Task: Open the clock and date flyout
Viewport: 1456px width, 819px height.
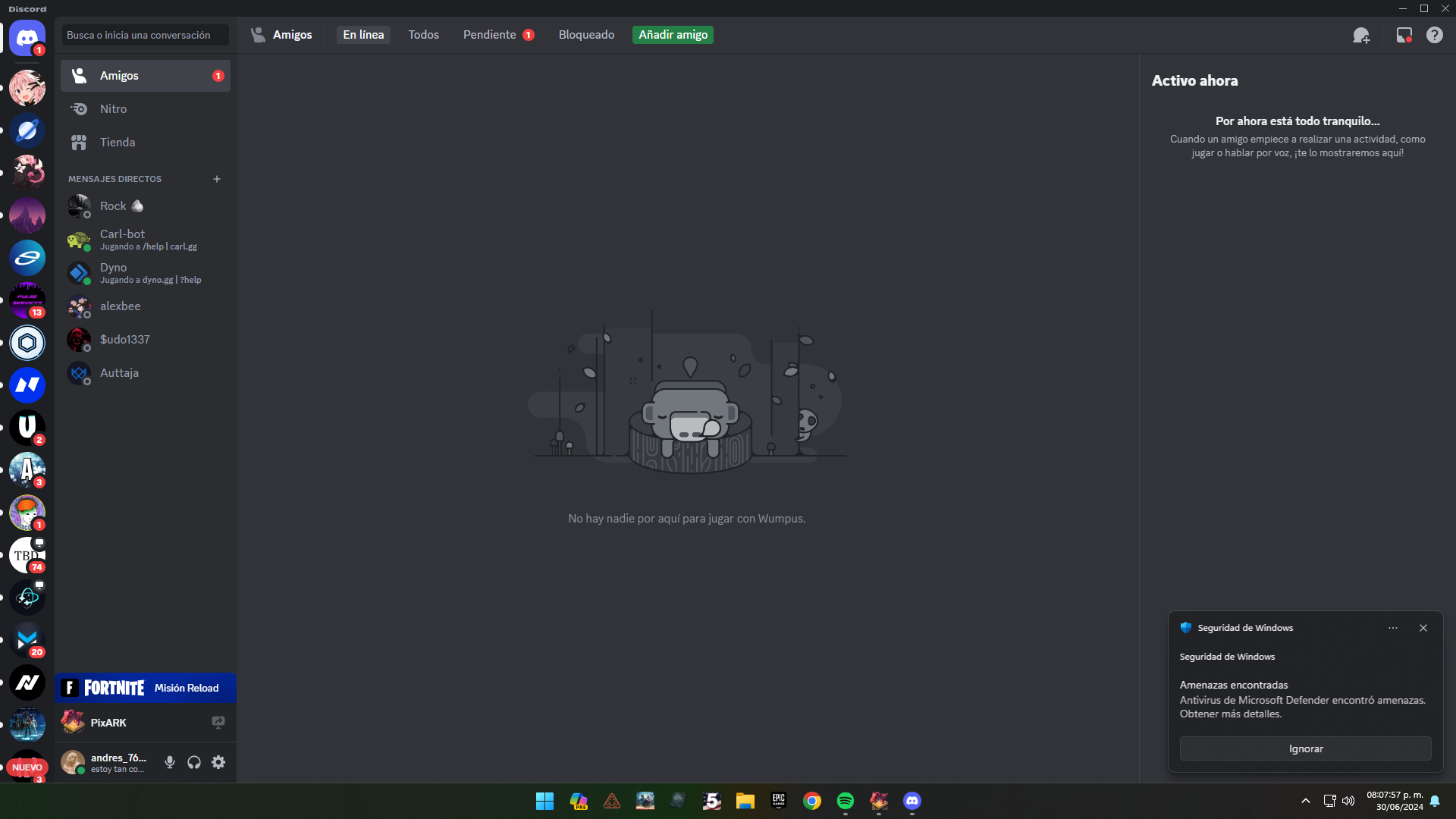Action: (1395, 801)
